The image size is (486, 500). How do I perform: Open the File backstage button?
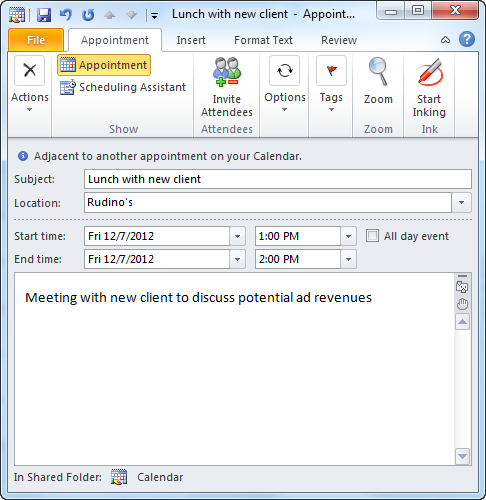click(36, 40)
